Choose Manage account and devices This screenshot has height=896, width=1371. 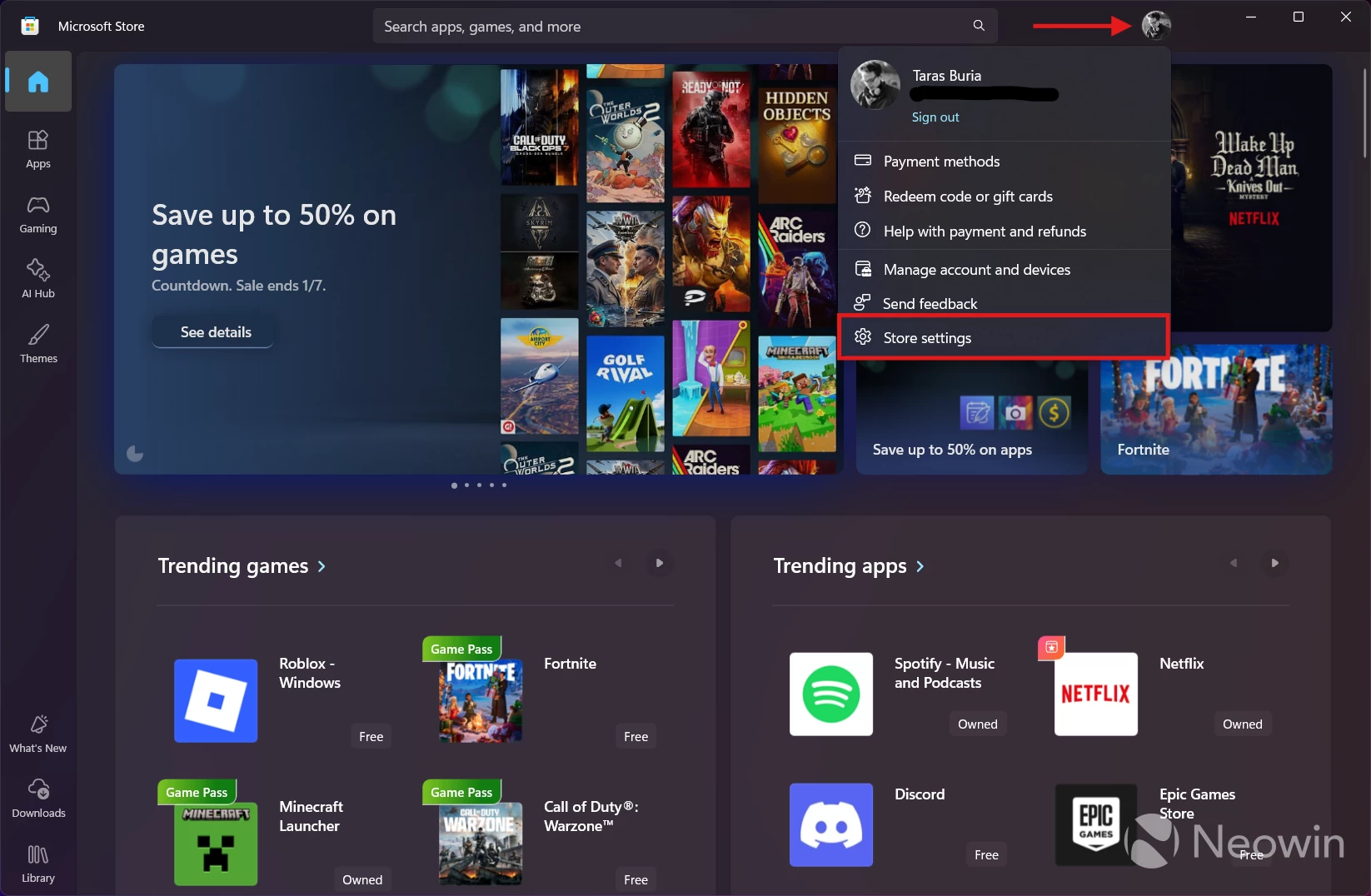(1005, 270)
